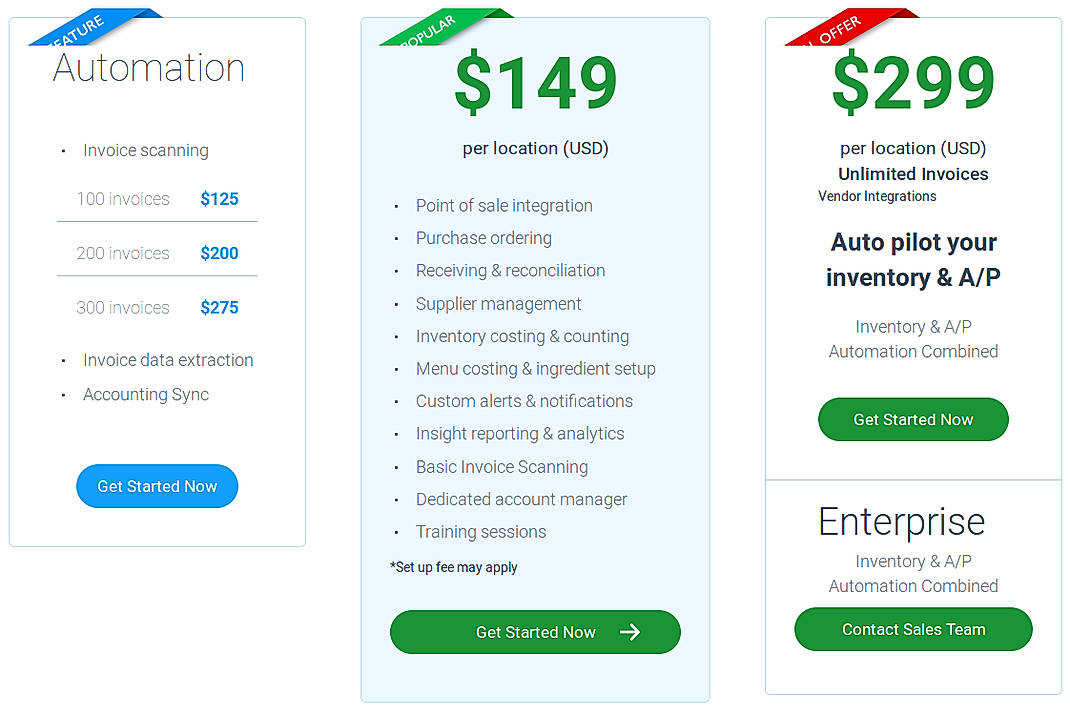Click Get Started Now on $299 plan

point(912,419)
